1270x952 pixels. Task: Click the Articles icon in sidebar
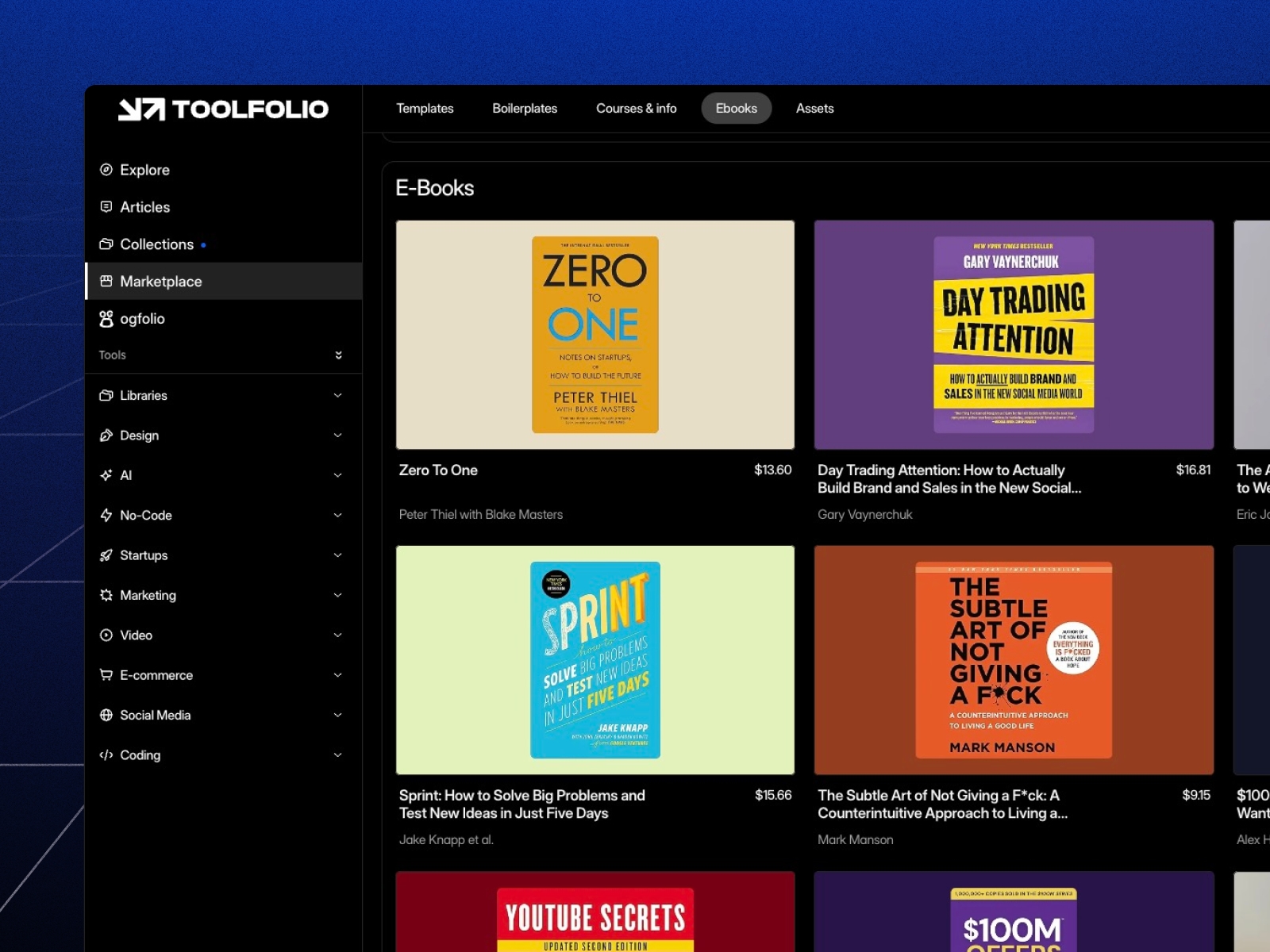tap(106, 207)
